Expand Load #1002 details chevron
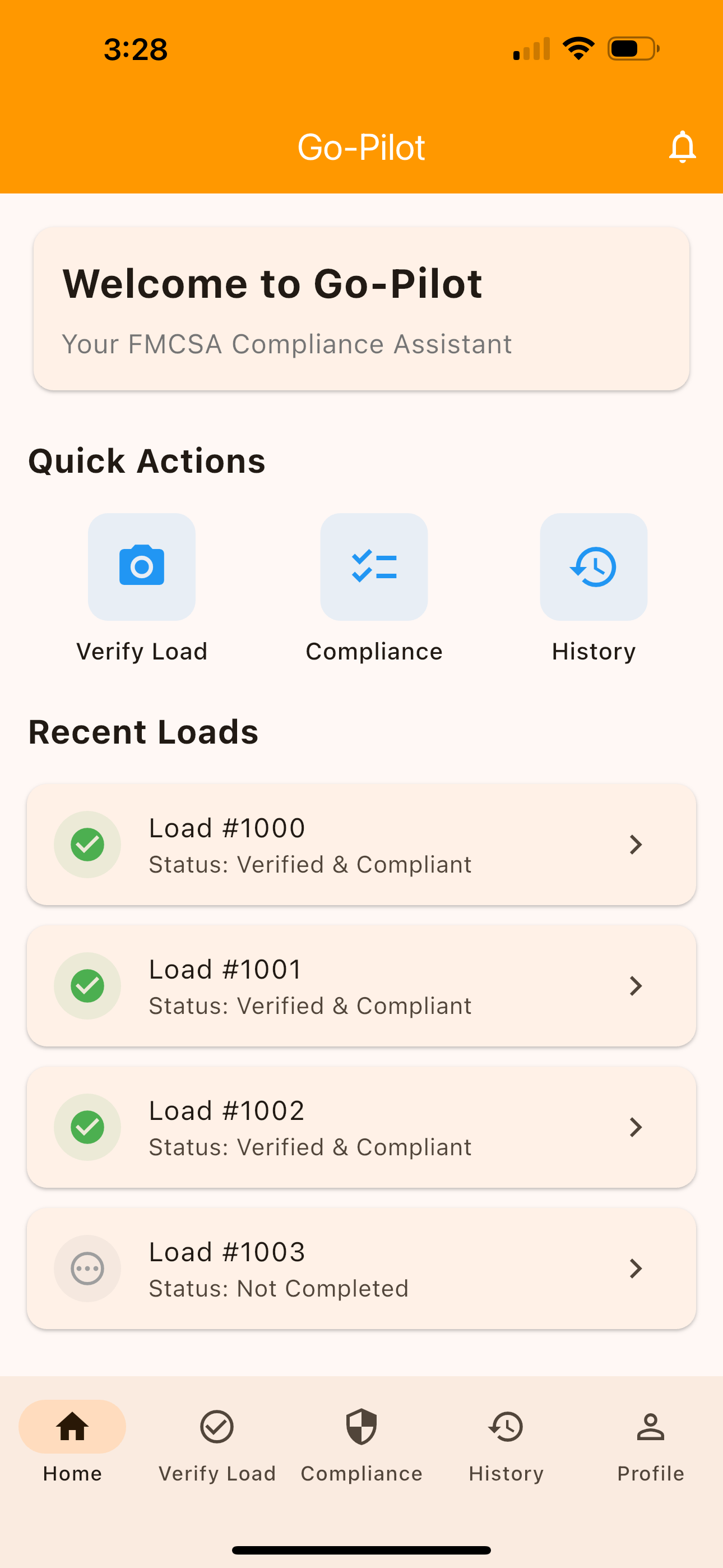 [x=636, y=1127]
